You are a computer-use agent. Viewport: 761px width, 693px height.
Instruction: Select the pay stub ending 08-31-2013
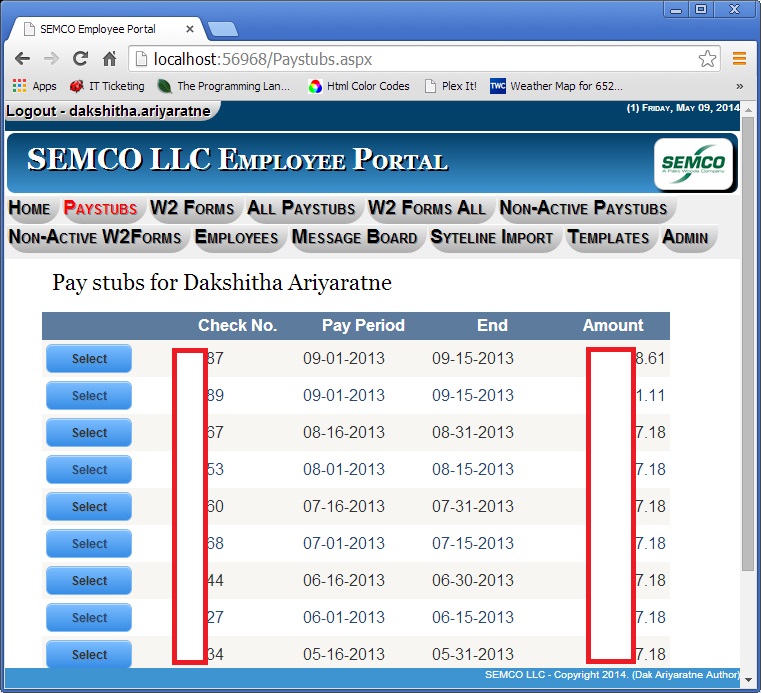[89, 433]
